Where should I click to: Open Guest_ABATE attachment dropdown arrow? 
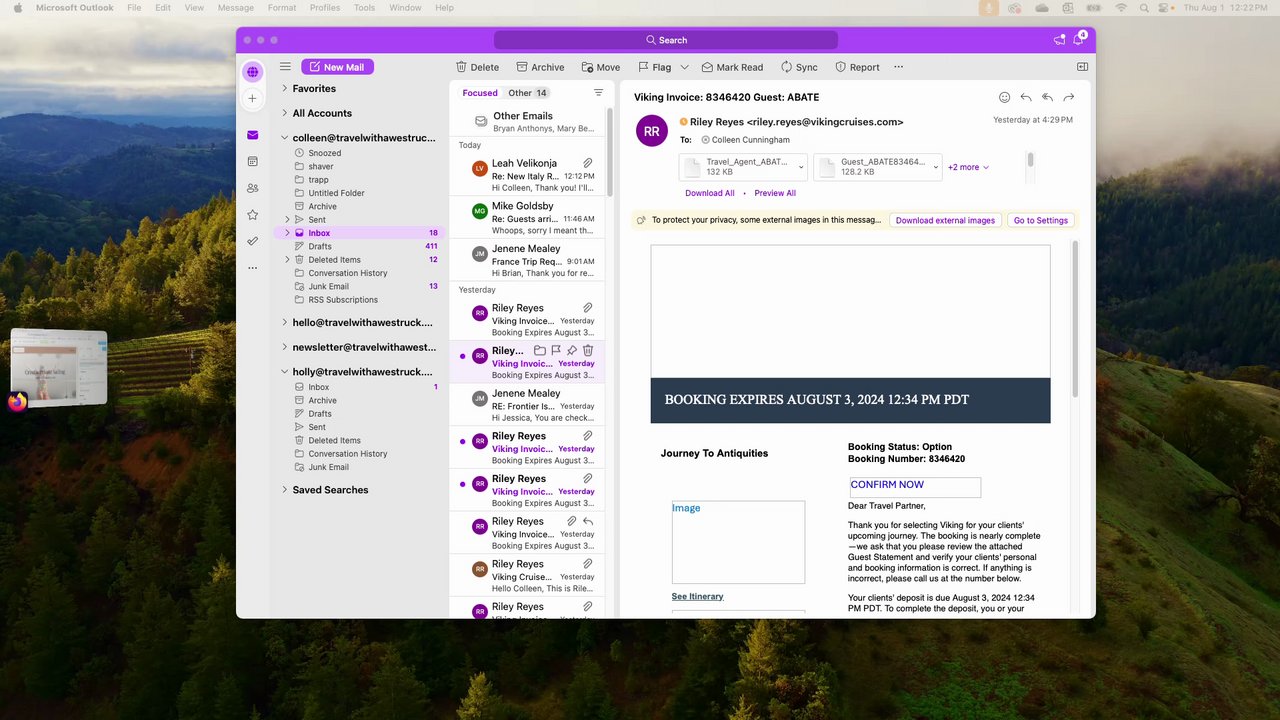tap(936, 167)
